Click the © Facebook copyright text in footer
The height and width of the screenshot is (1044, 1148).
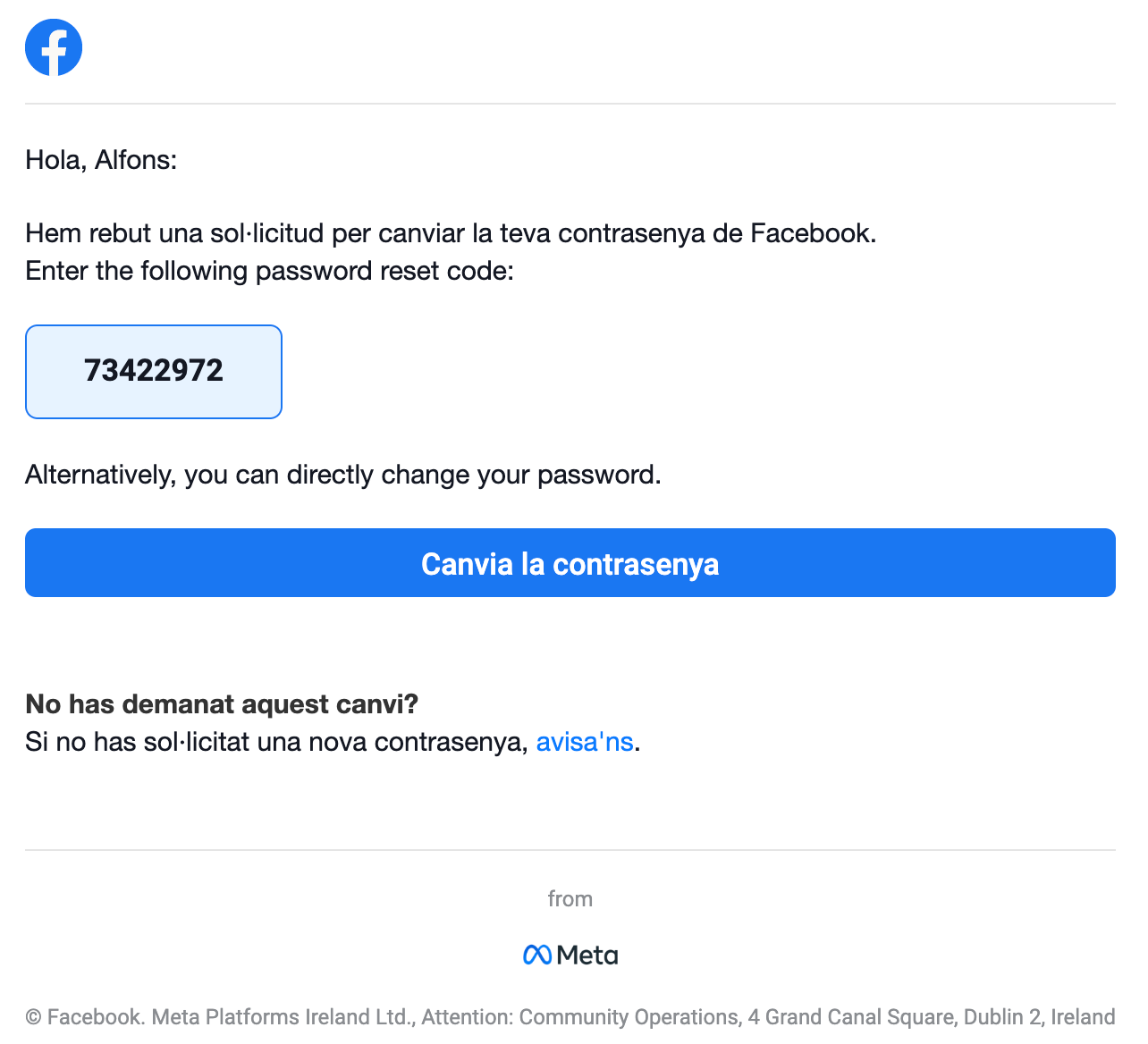tap(84, 1017)
